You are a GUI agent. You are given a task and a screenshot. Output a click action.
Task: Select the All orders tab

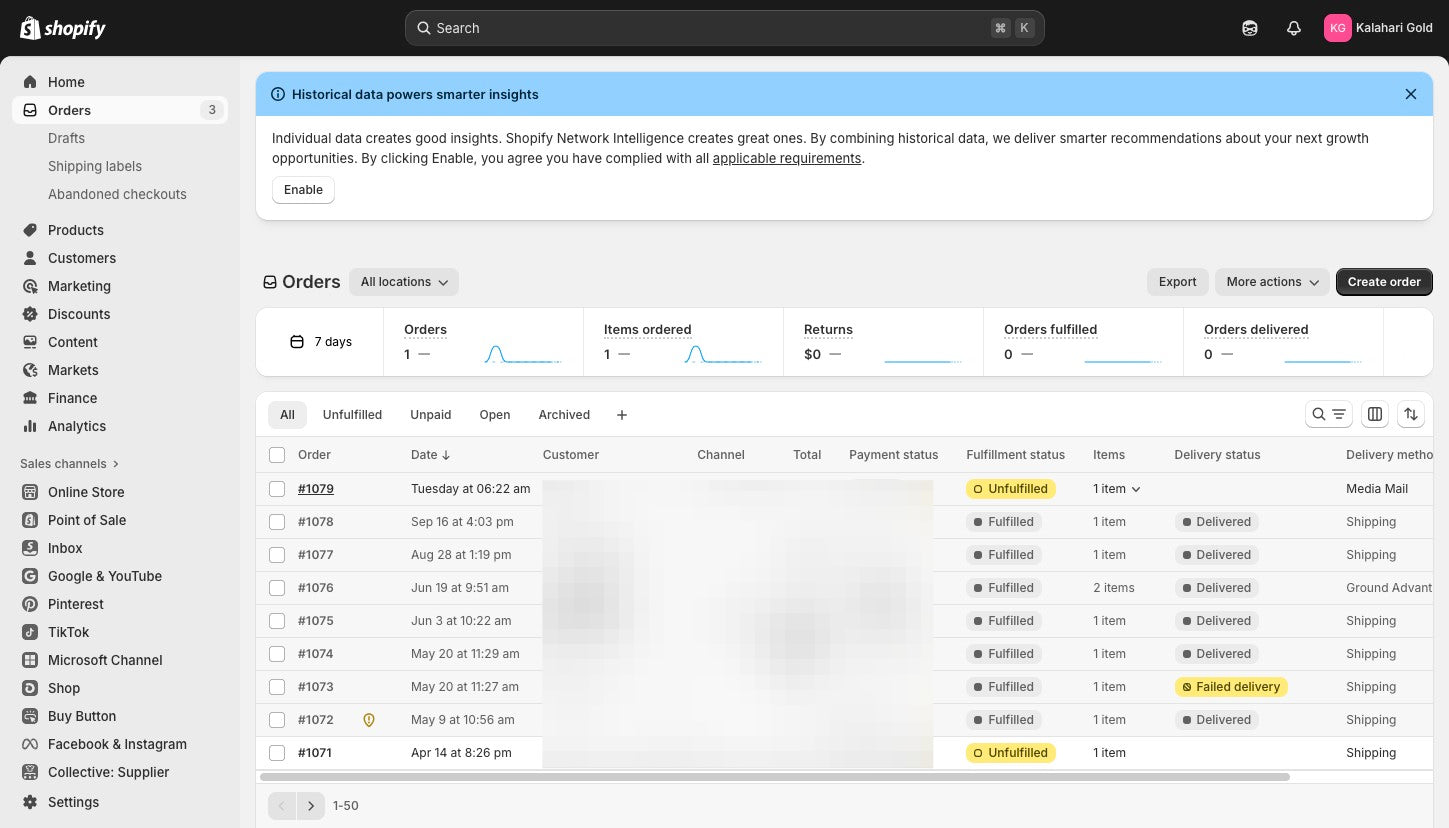click(287, 415)
